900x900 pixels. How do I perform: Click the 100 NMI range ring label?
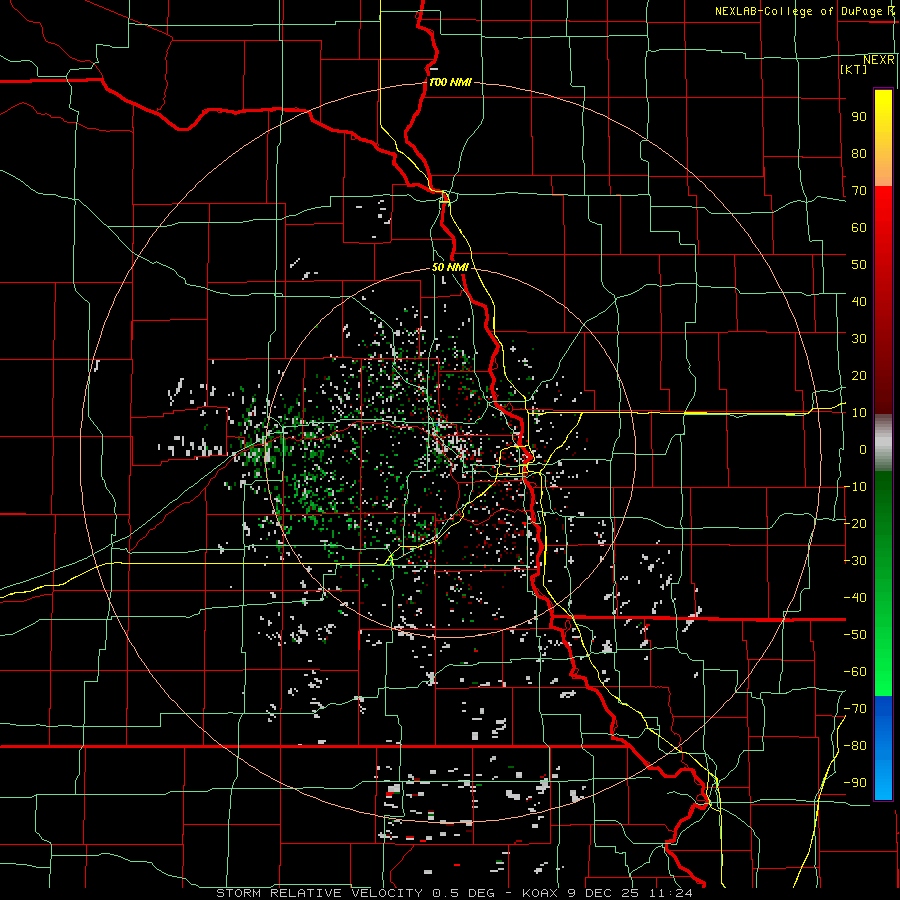coord(450,83)
